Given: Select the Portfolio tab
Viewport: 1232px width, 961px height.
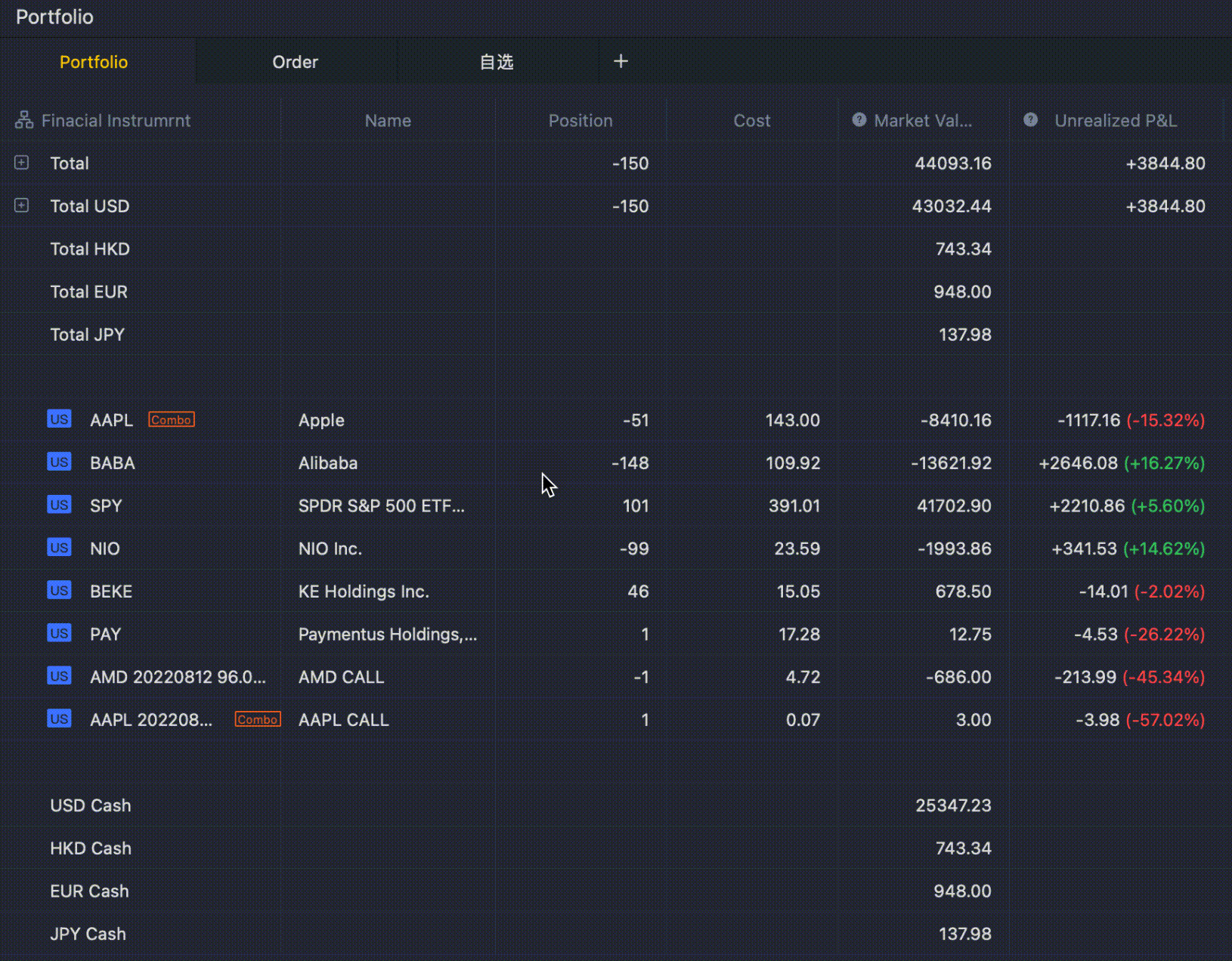Looking at the screenshot, I should point(94,62).
